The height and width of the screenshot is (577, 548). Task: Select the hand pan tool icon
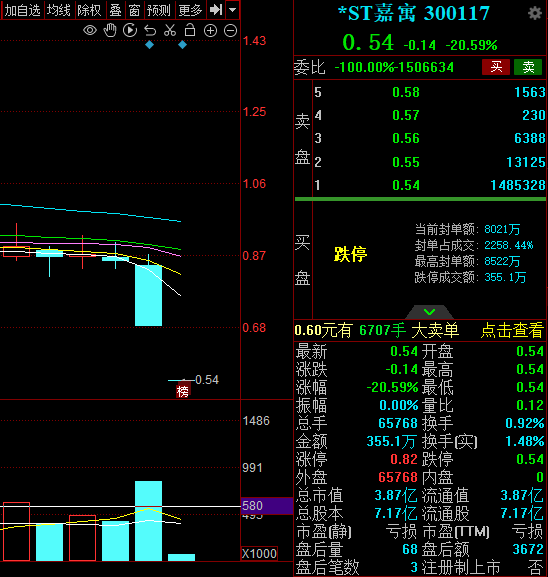click(110, 30)
